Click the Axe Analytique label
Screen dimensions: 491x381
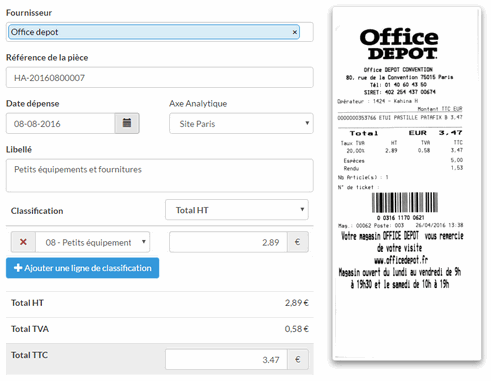point(198,104)
